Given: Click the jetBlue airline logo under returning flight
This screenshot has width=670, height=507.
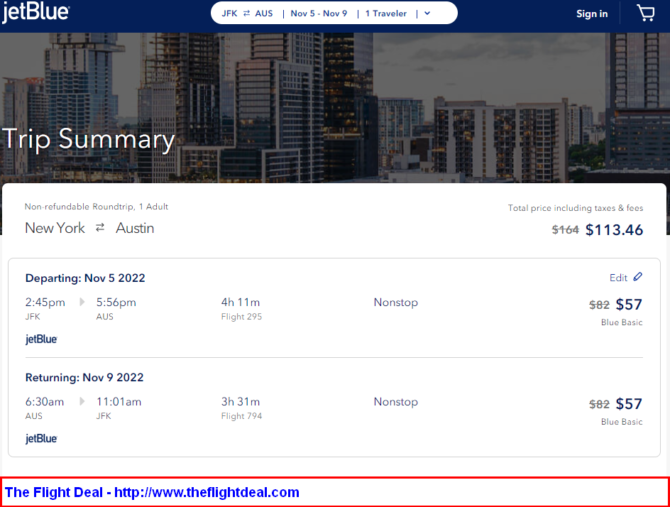Looking at the screenshot, I should tap(41, 439).
